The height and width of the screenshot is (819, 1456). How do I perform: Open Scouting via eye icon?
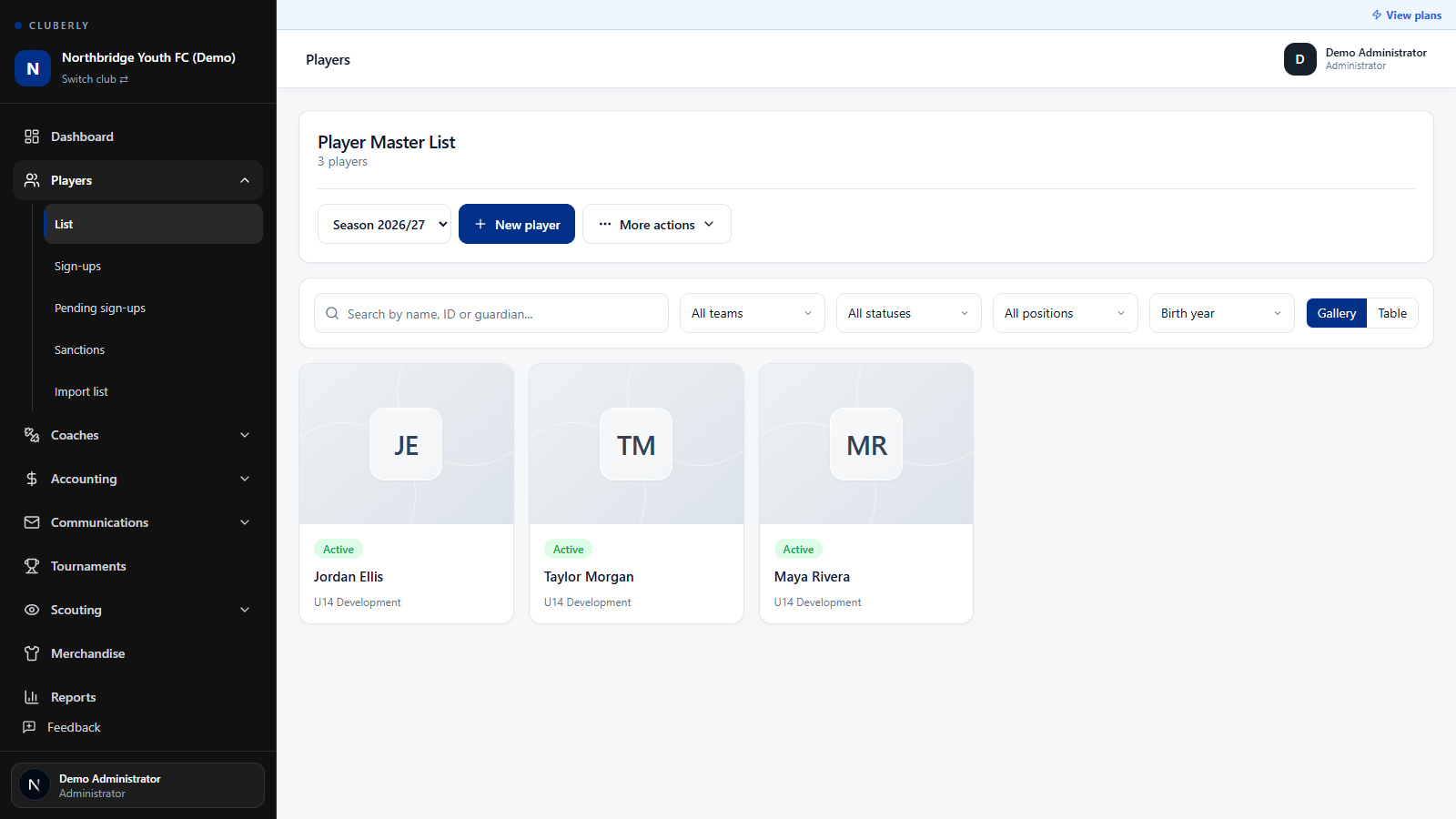pyautogui.click(x=32, y=610)
